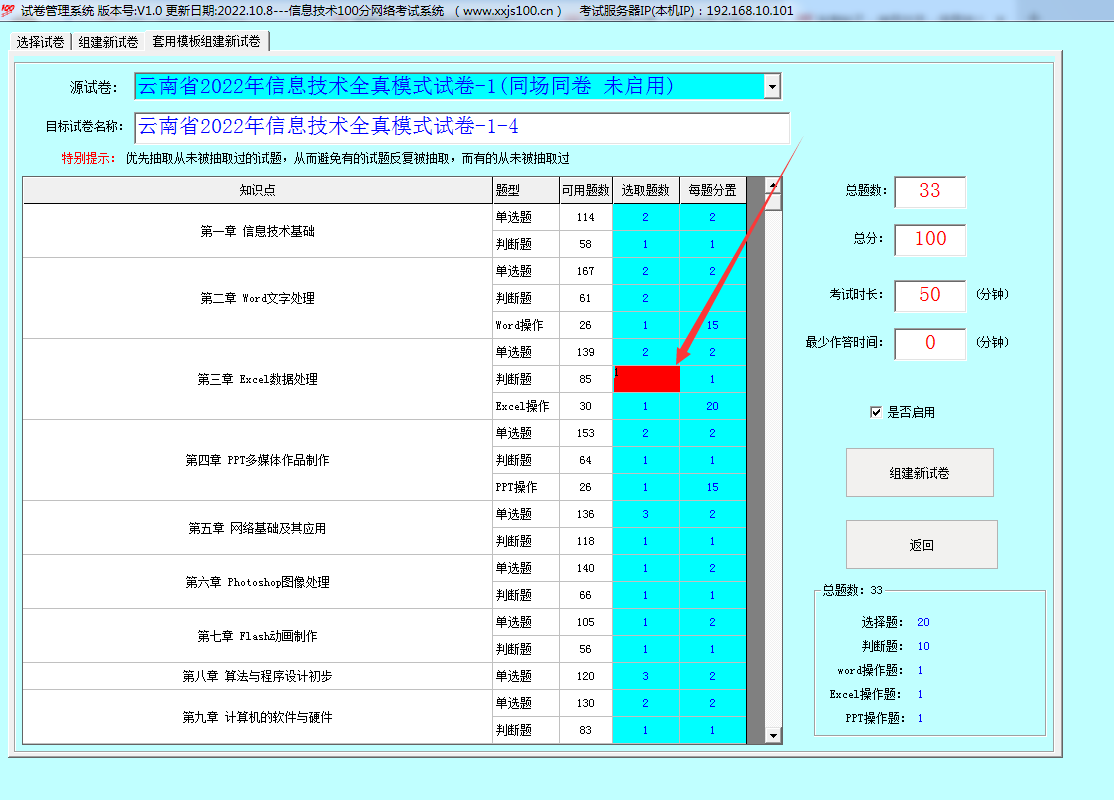Open the 套用模板组建新试卷 tab

207,41
